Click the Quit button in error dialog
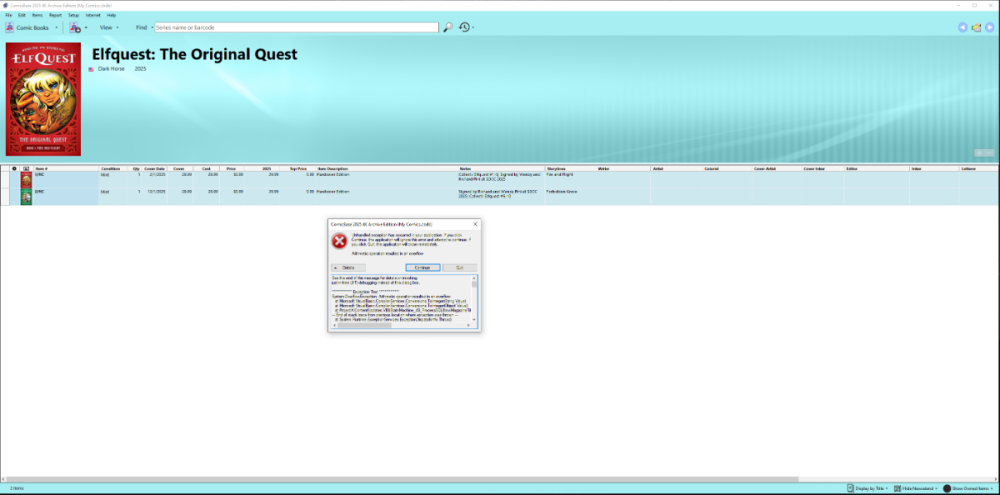The width and height of the screenshot is (1000, 495). 459,268
